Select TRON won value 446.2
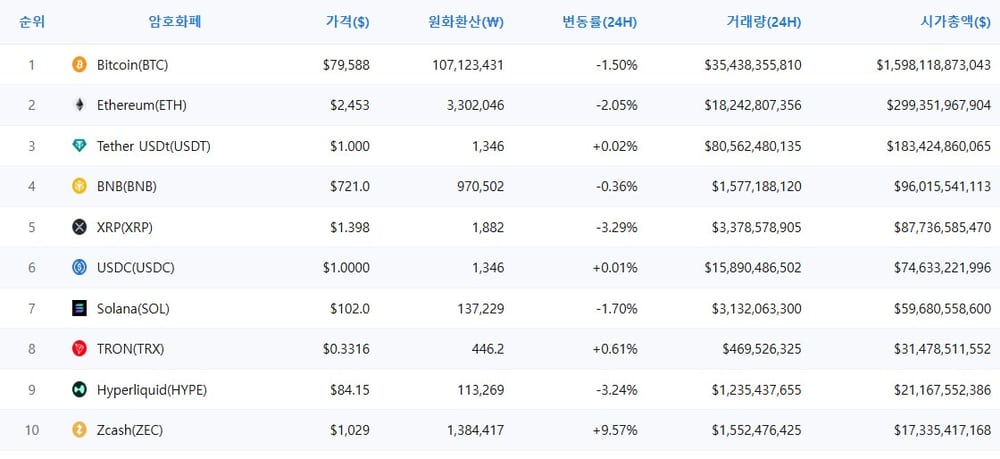Image resolution: width=1000 pixels, height=459 pixels. tap(487, 349)
